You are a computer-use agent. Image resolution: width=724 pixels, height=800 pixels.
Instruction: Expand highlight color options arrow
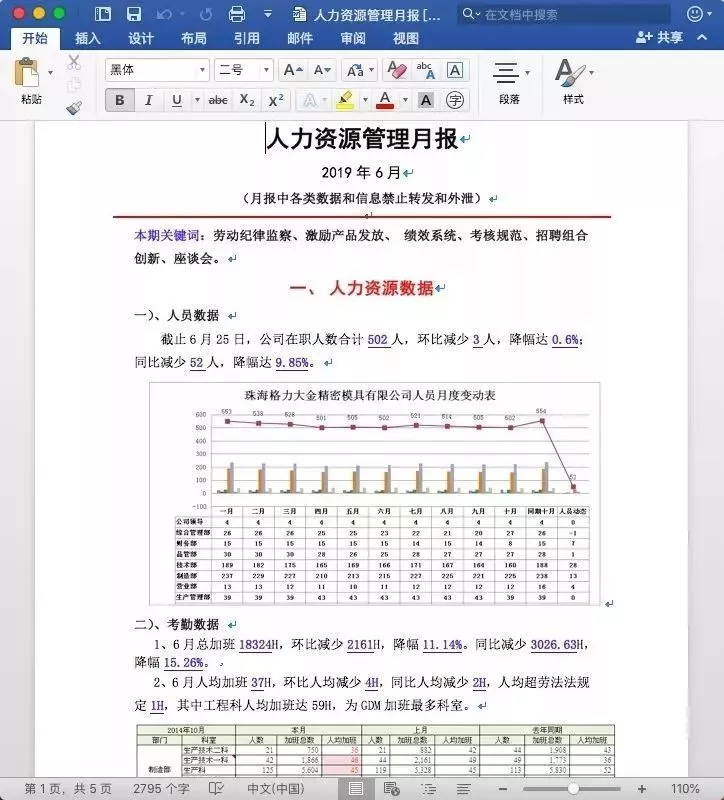tap(365, 100)
